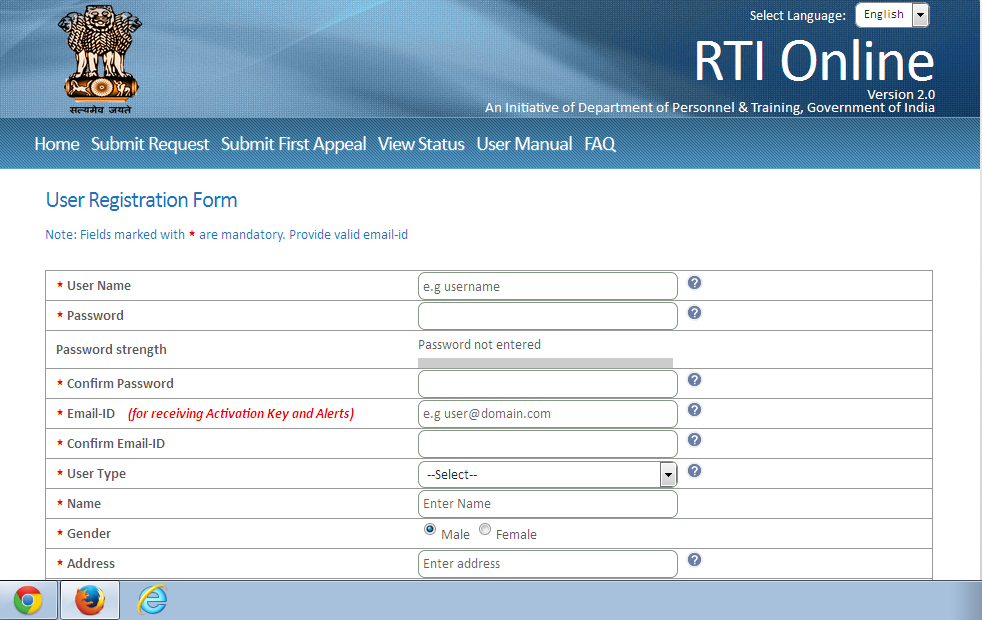Viewport: 982px width, 620px height.
Task: Open Internet Explorer from the taskbar
Action: coord(151,600)
